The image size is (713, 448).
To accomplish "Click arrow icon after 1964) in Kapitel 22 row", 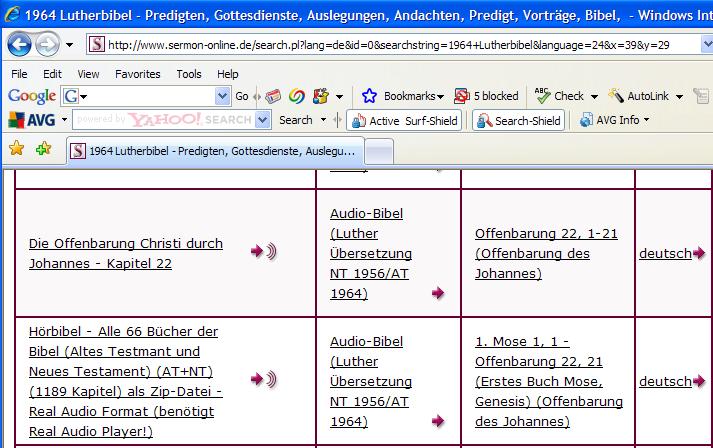I will tap(438, 293).
